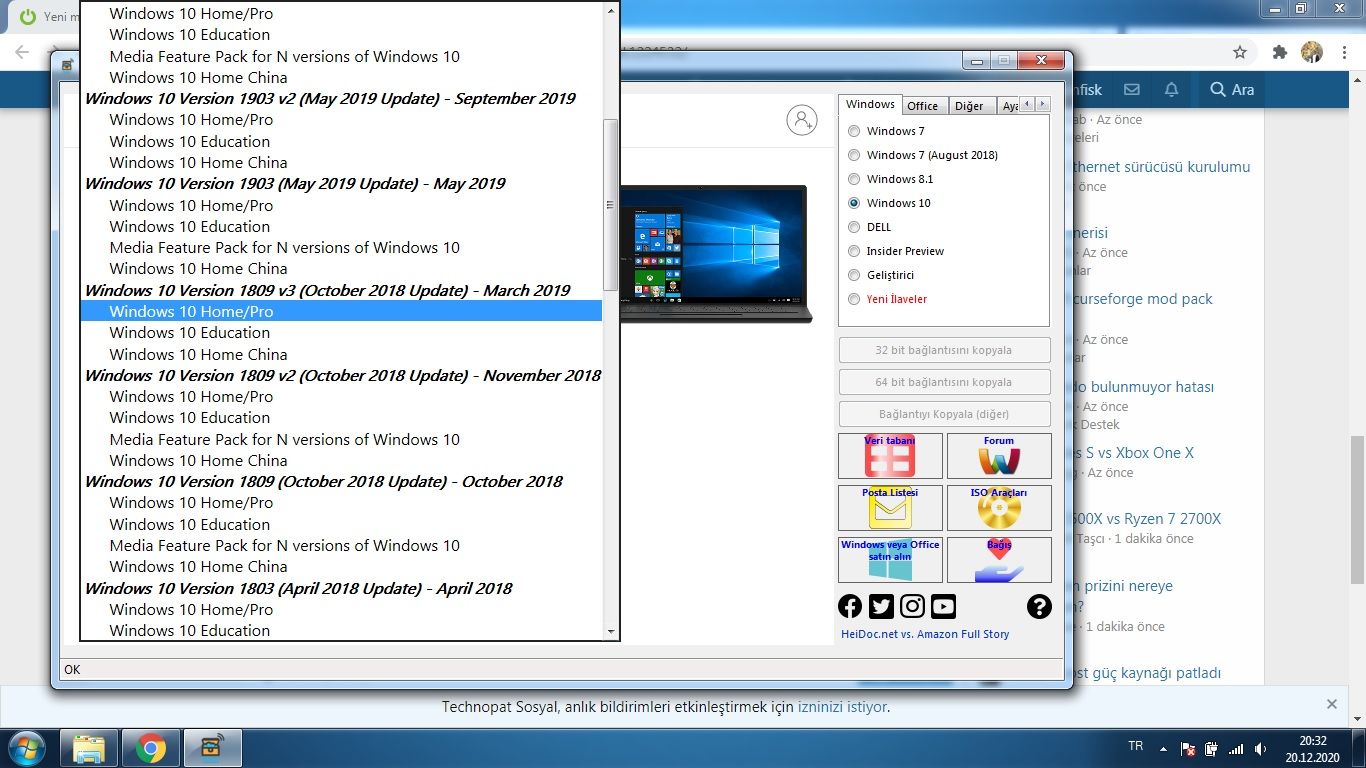Click 32 bit bağlantısını kopyala button
Screen dimensions: 1366x768
[x=945, y=350]
